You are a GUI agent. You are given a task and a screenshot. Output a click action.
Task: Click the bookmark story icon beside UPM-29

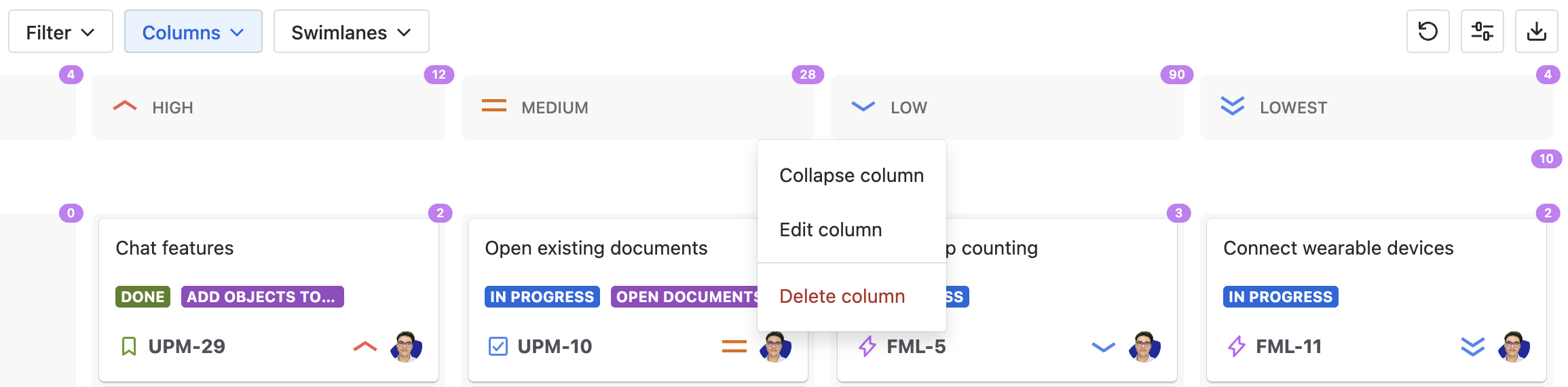coord(128,347)
